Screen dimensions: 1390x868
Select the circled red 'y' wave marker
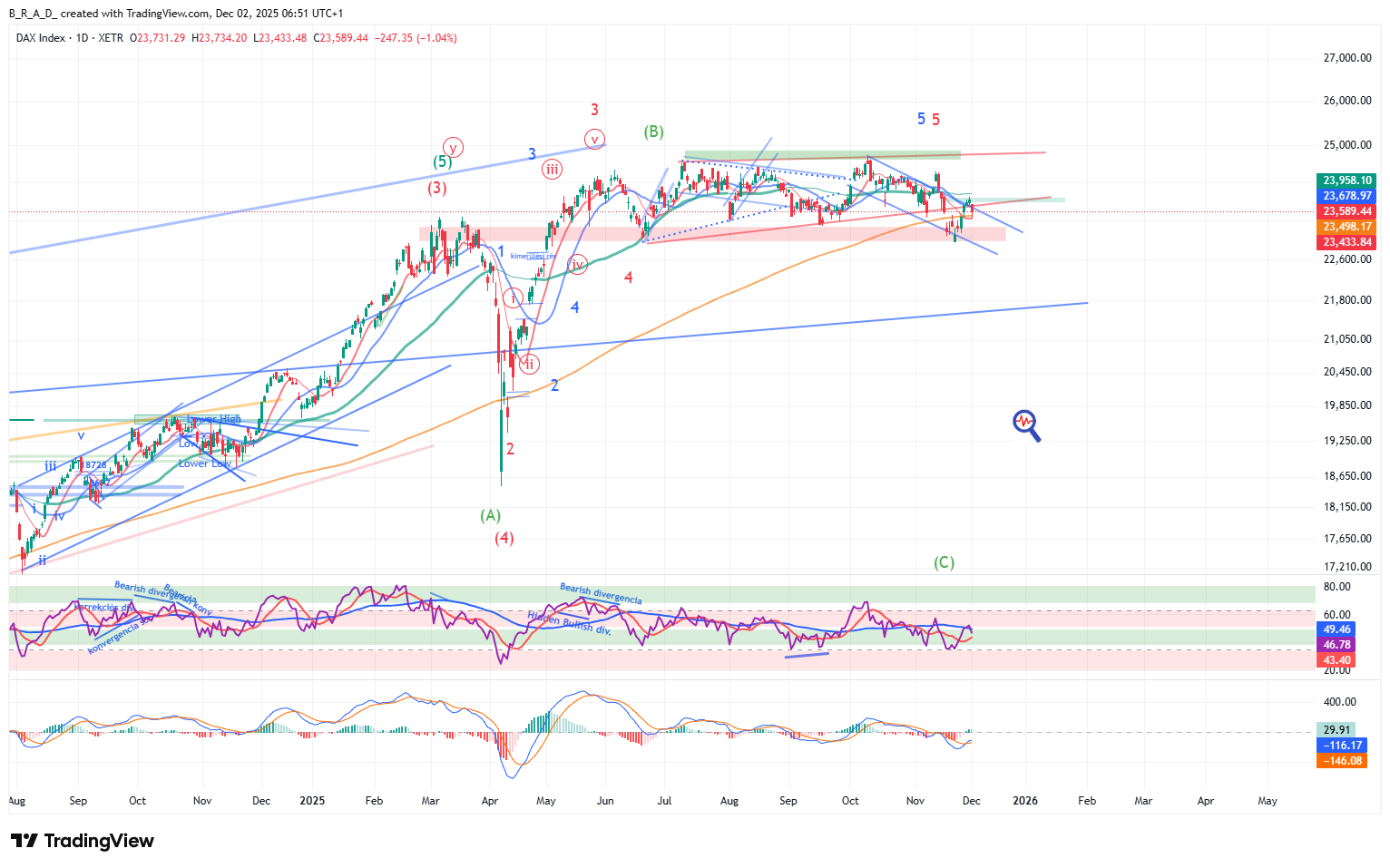tap(453, 147)
